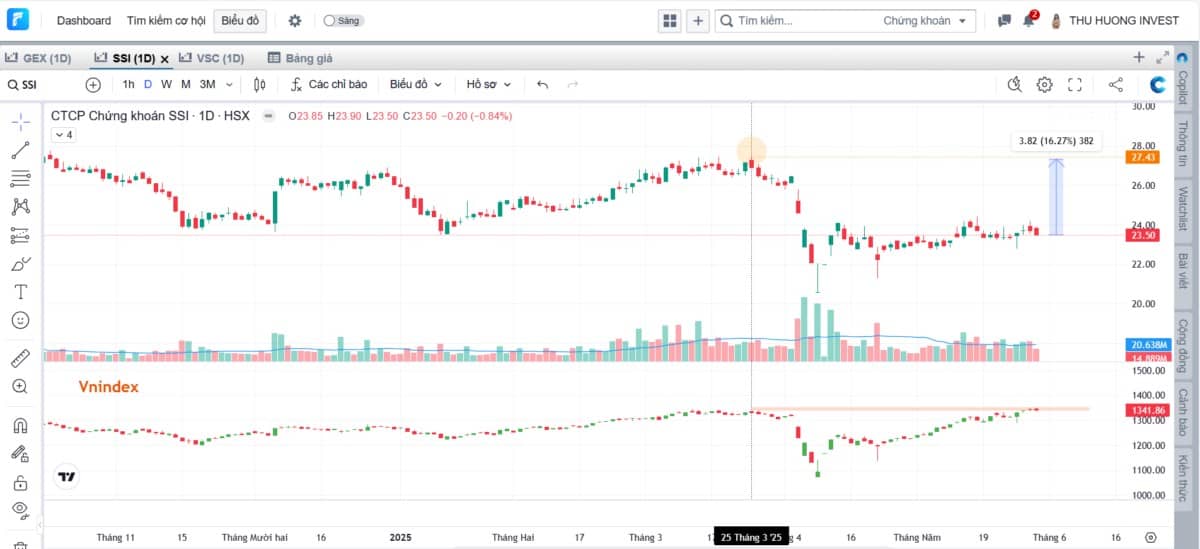Set timeframe to D daily
The image size is (1200, 549).
148,85
